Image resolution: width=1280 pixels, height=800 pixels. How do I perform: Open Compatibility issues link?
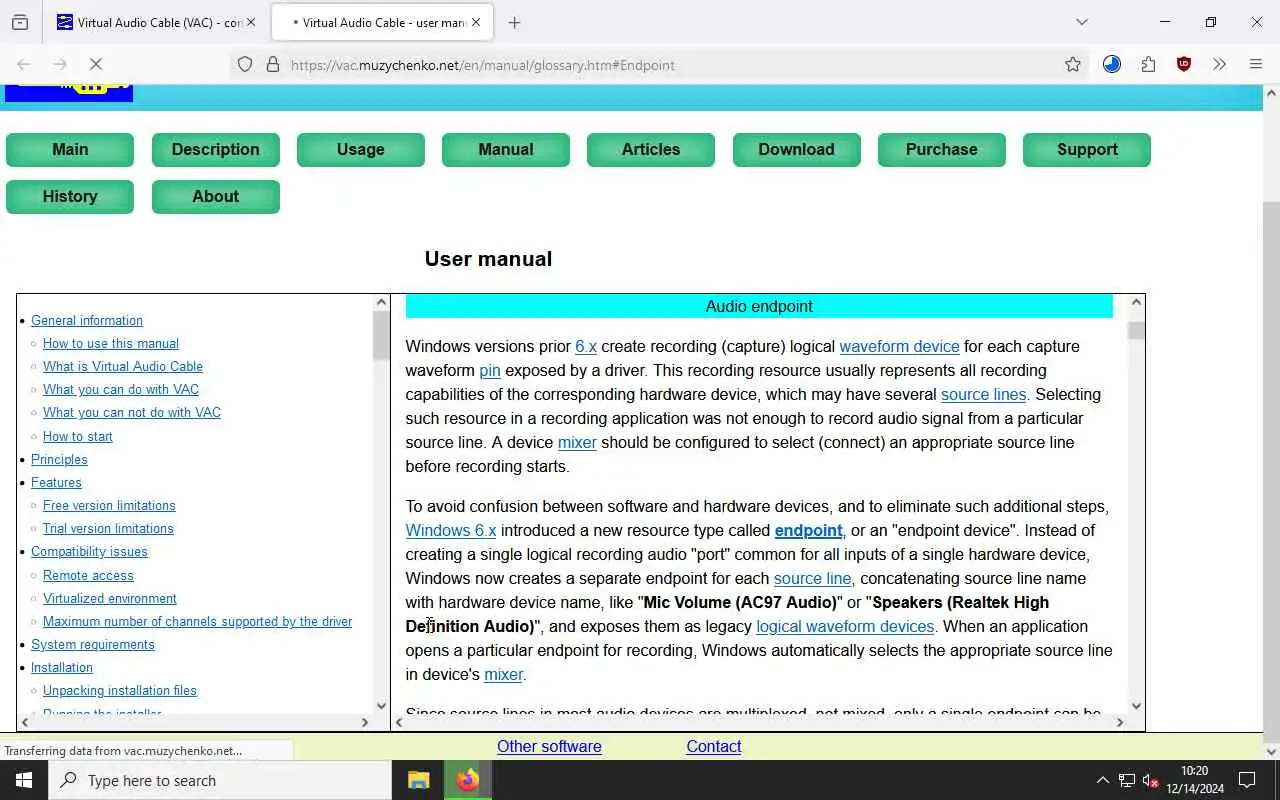click(x=89, y=551)
